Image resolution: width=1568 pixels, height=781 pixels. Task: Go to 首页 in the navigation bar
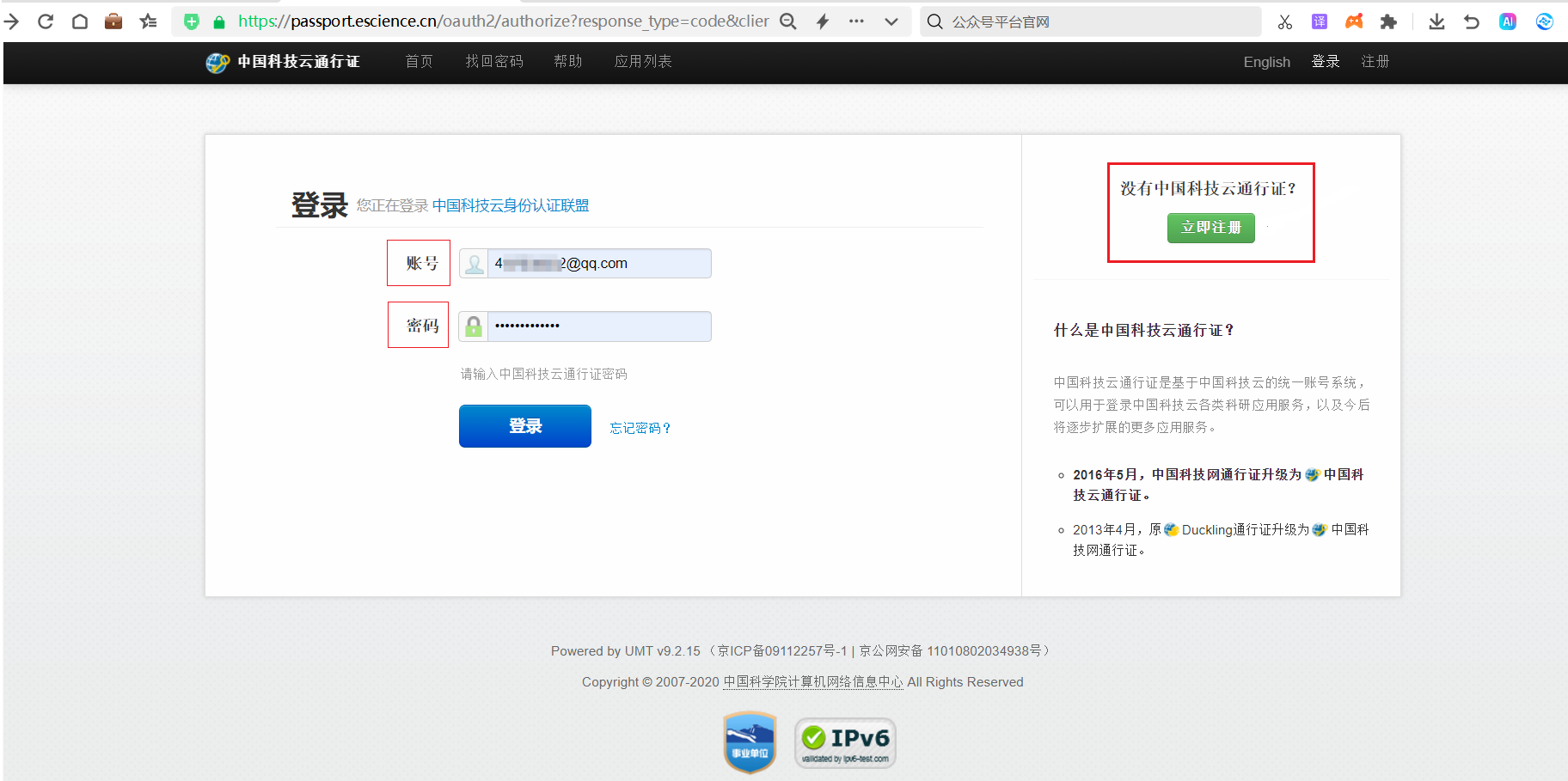coord(420,62)
